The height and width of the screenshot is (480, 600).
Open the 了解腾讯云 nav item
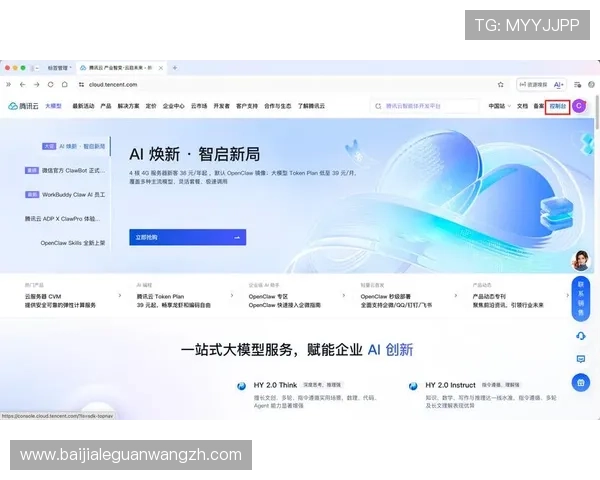pos(311,106)
